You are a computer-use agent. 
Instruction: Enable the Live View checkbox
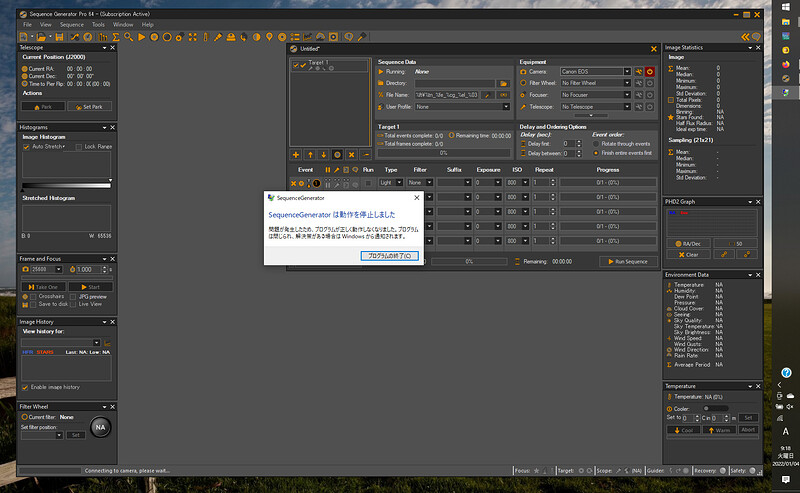click(73, 304)
